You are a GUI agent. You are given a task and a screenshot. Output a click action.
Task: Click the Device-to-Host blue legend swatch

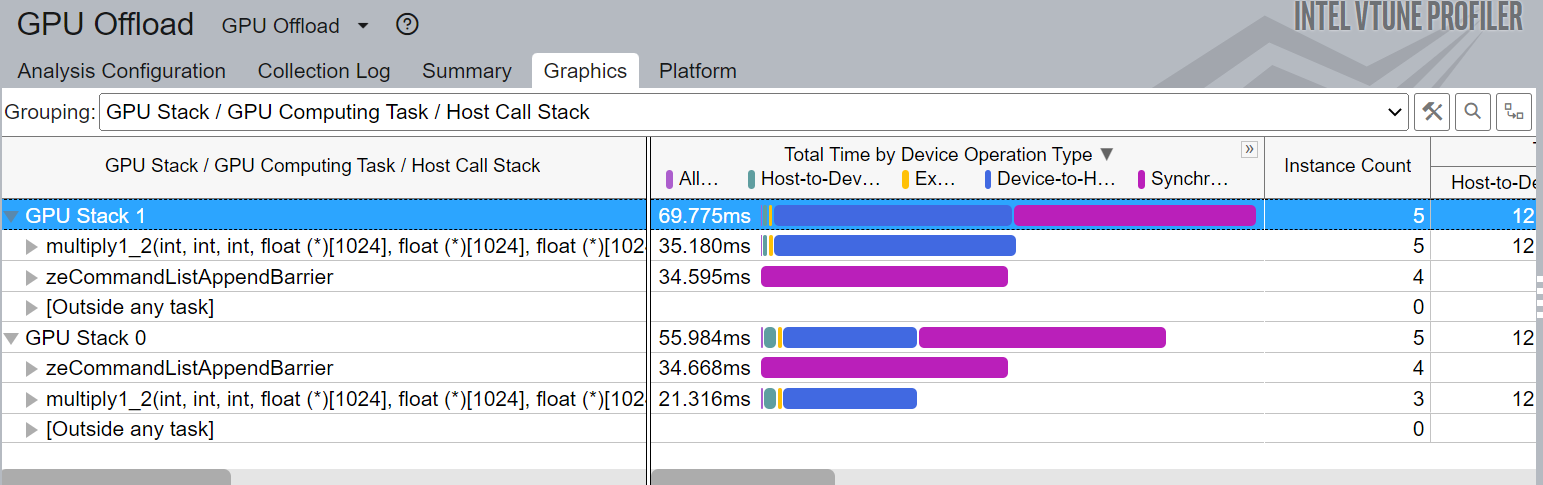pos(988,180)
